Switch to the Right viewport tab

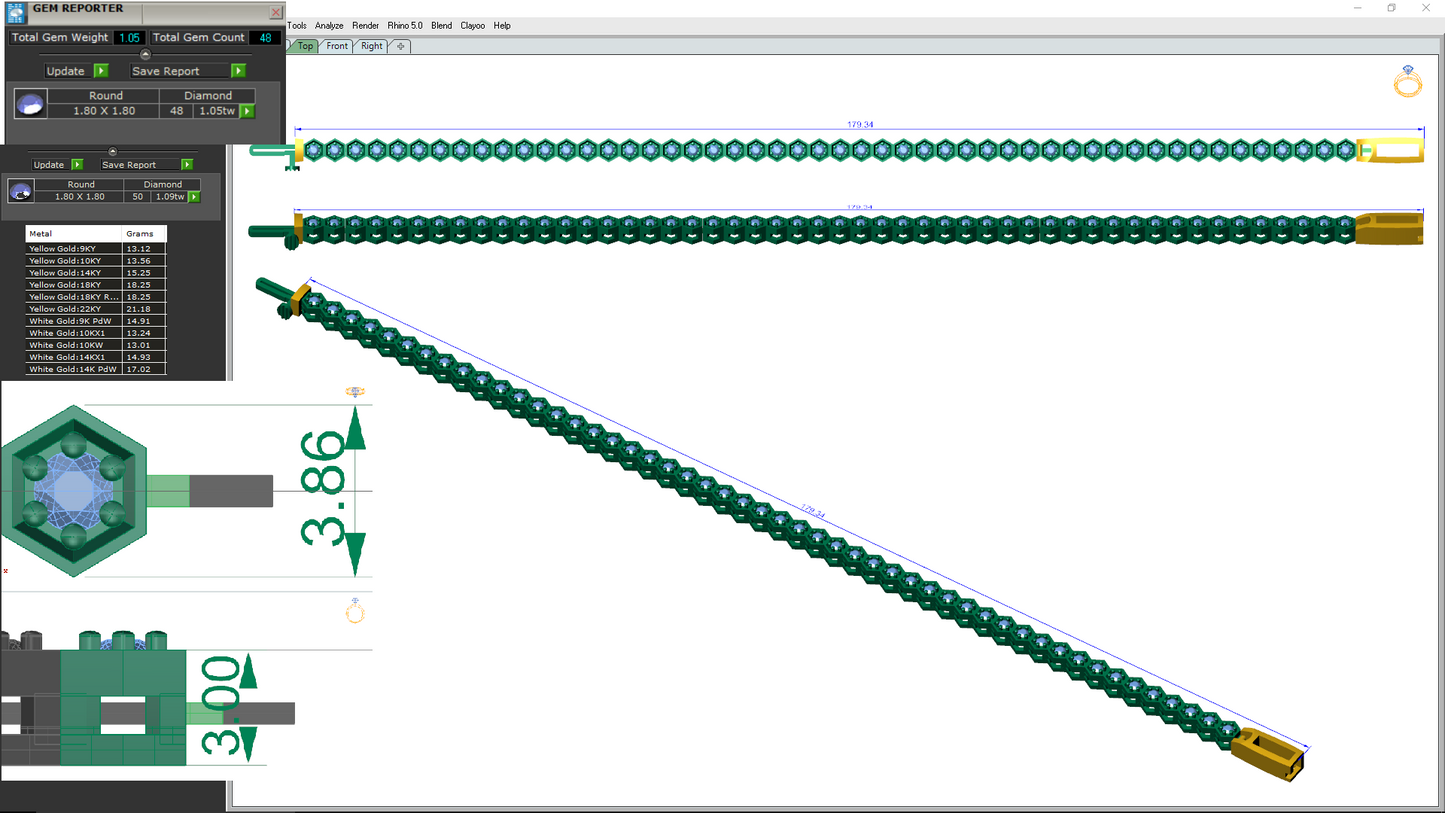(372, 46)
